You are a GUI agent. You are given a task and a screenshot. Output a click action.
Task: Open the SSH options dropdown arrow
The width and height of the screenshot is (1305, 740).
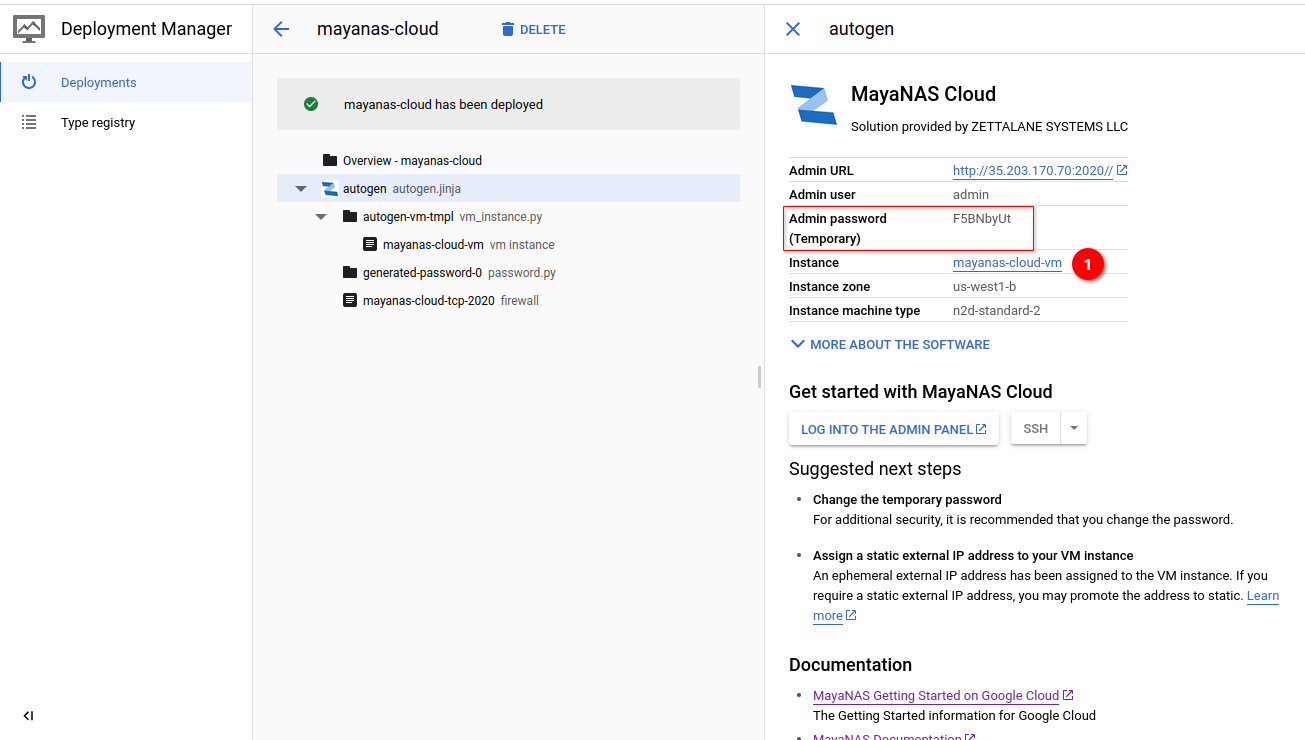1074,428
